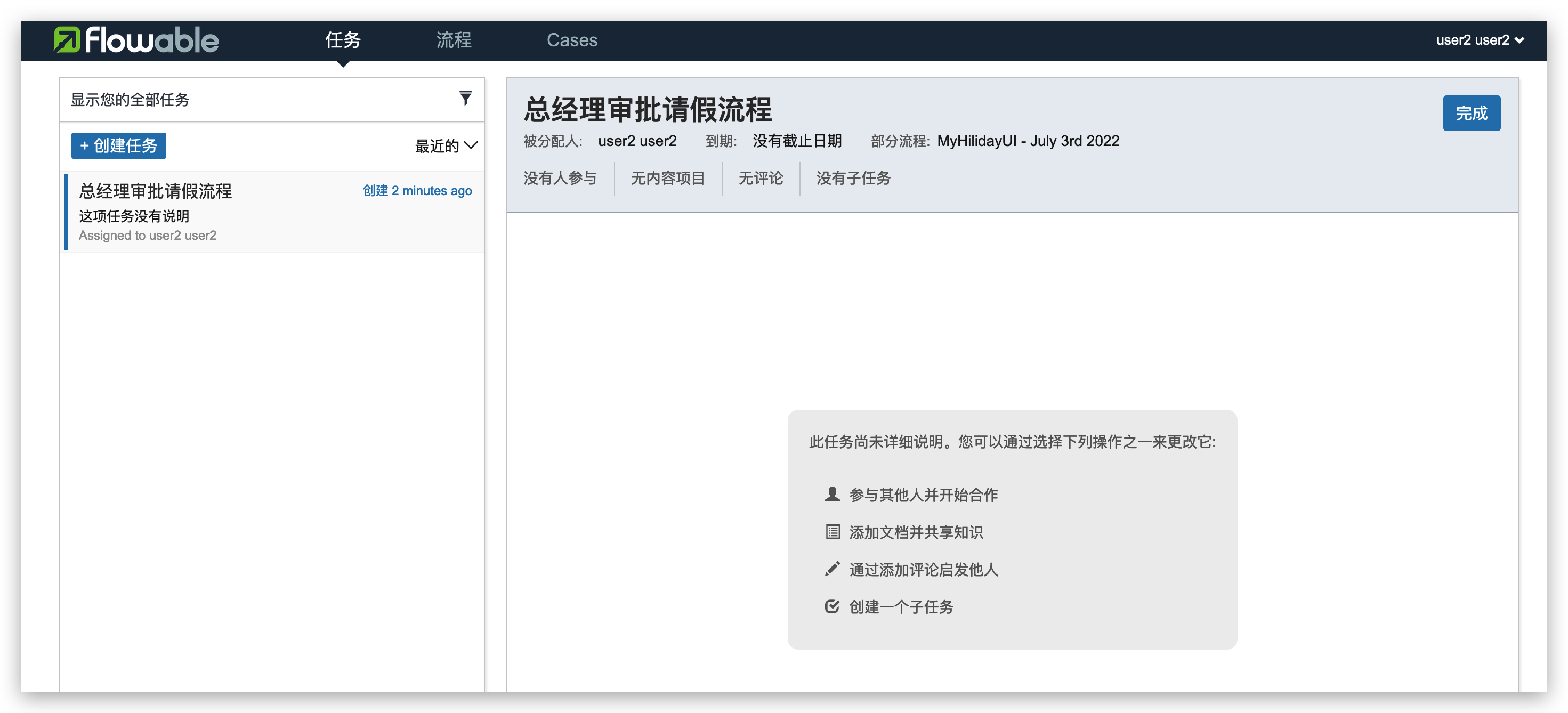Click the assignee user2 user2 link

(x=637, y=141)
